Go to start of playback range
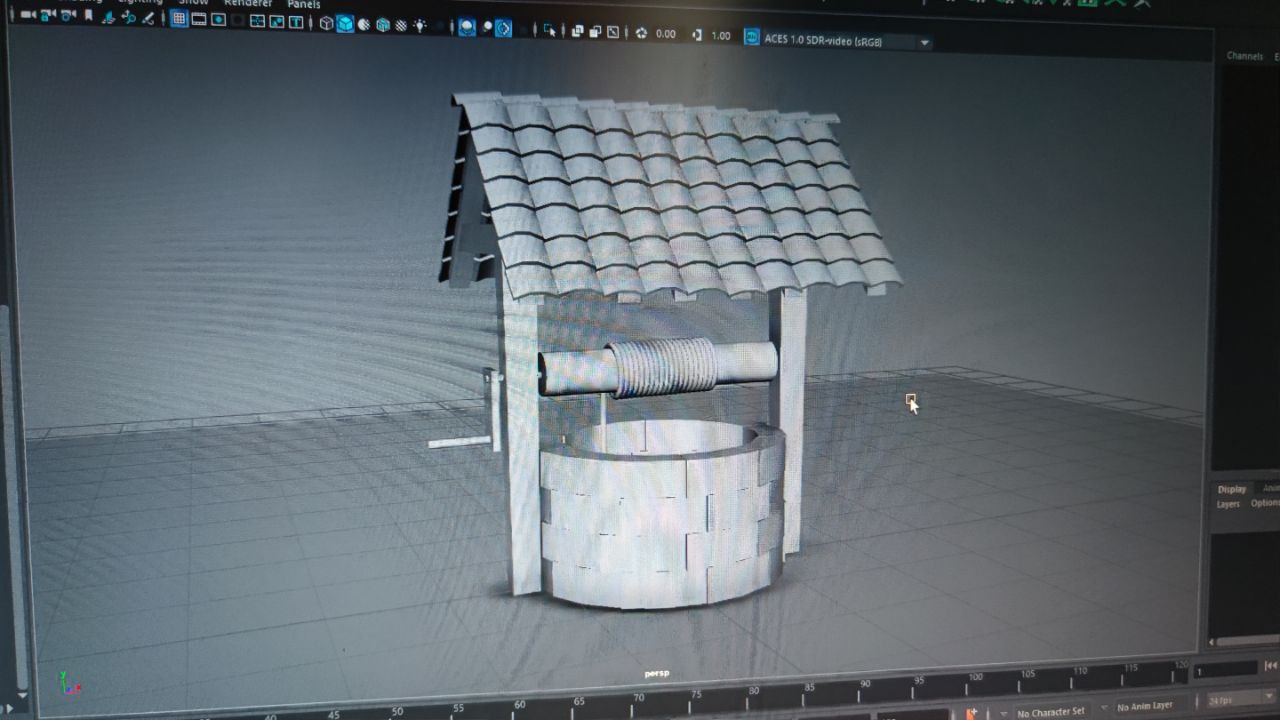This screenshot has width=1280, height=720. (x=1271, y=666)
